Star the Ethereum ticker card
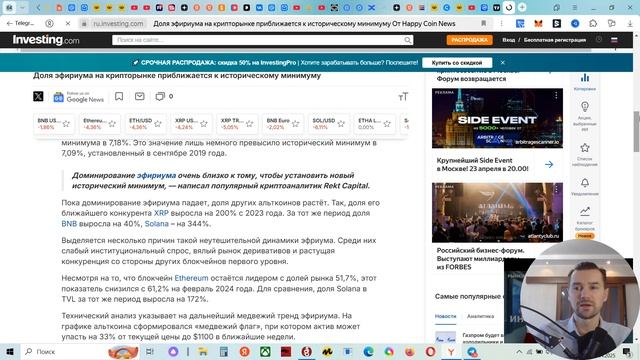The height and width of the screenshot is (360, 640). 112,124
